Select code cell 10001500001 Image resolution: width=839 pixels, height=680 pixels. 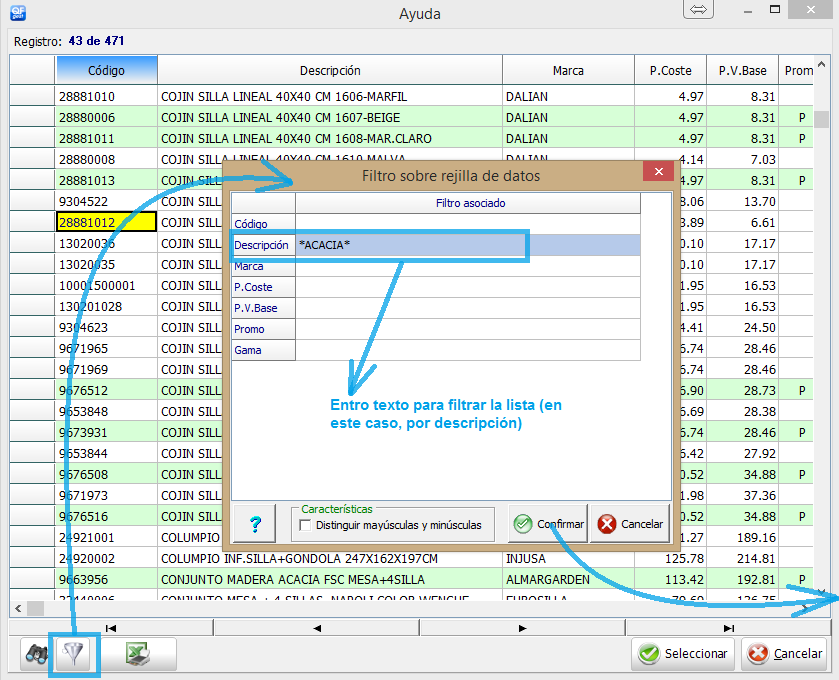(106, 285)
